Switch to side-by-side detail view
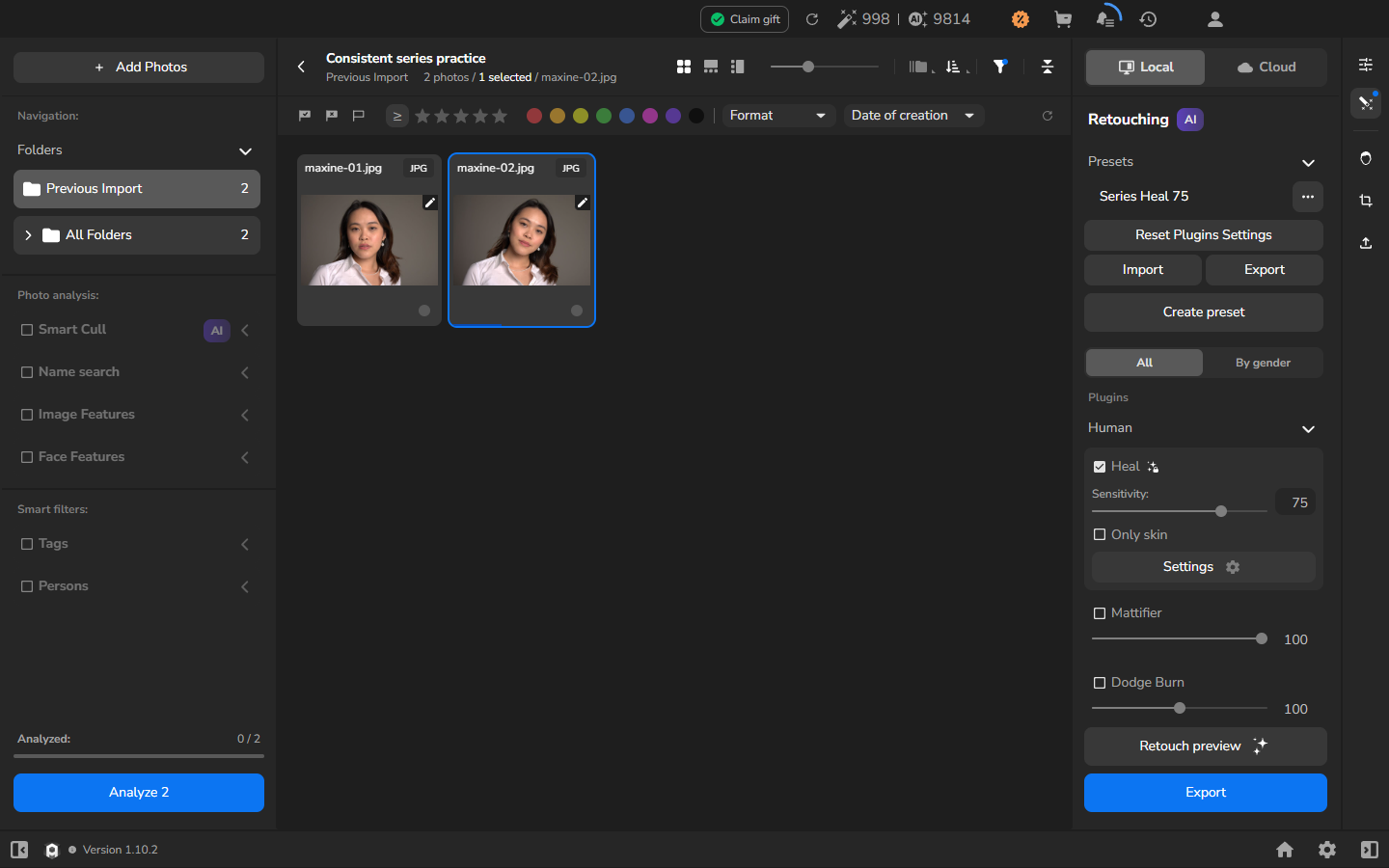This screenshot has width=1389, height=868. click(x=738, y=67)
